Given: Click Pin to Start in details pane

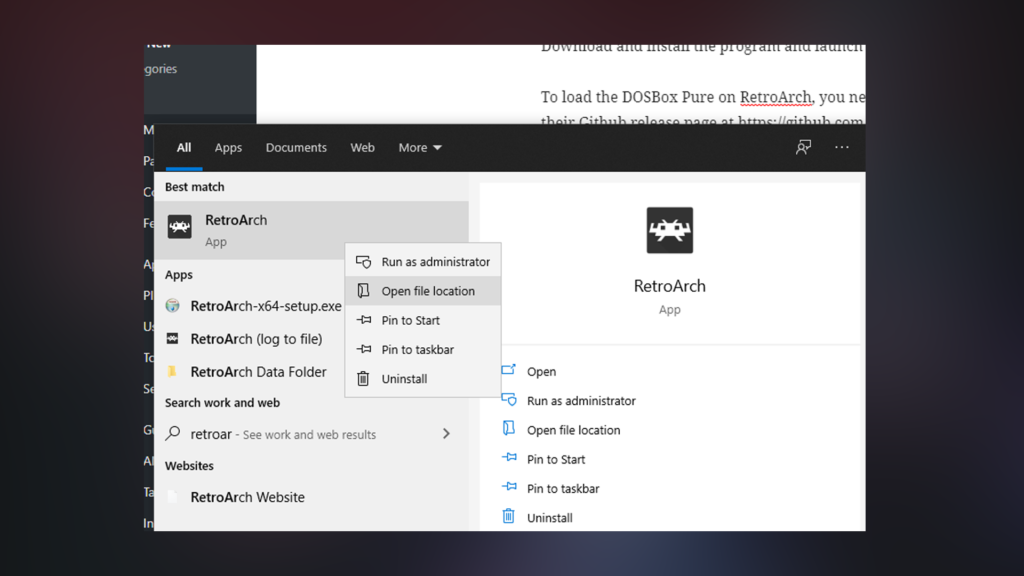Looking at the screenshot, I should 556,460.
